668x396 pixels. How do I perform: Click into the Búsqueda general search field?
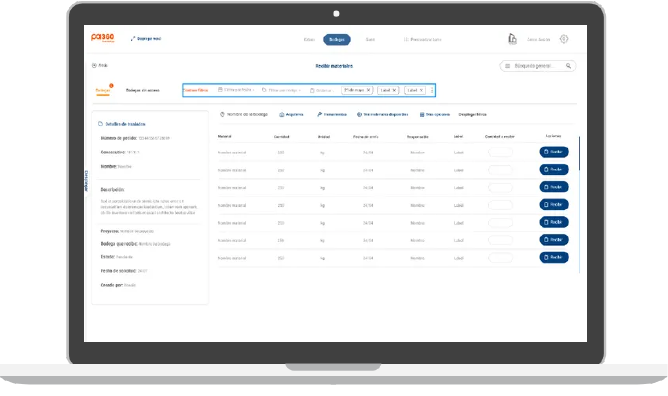point(537,66)
